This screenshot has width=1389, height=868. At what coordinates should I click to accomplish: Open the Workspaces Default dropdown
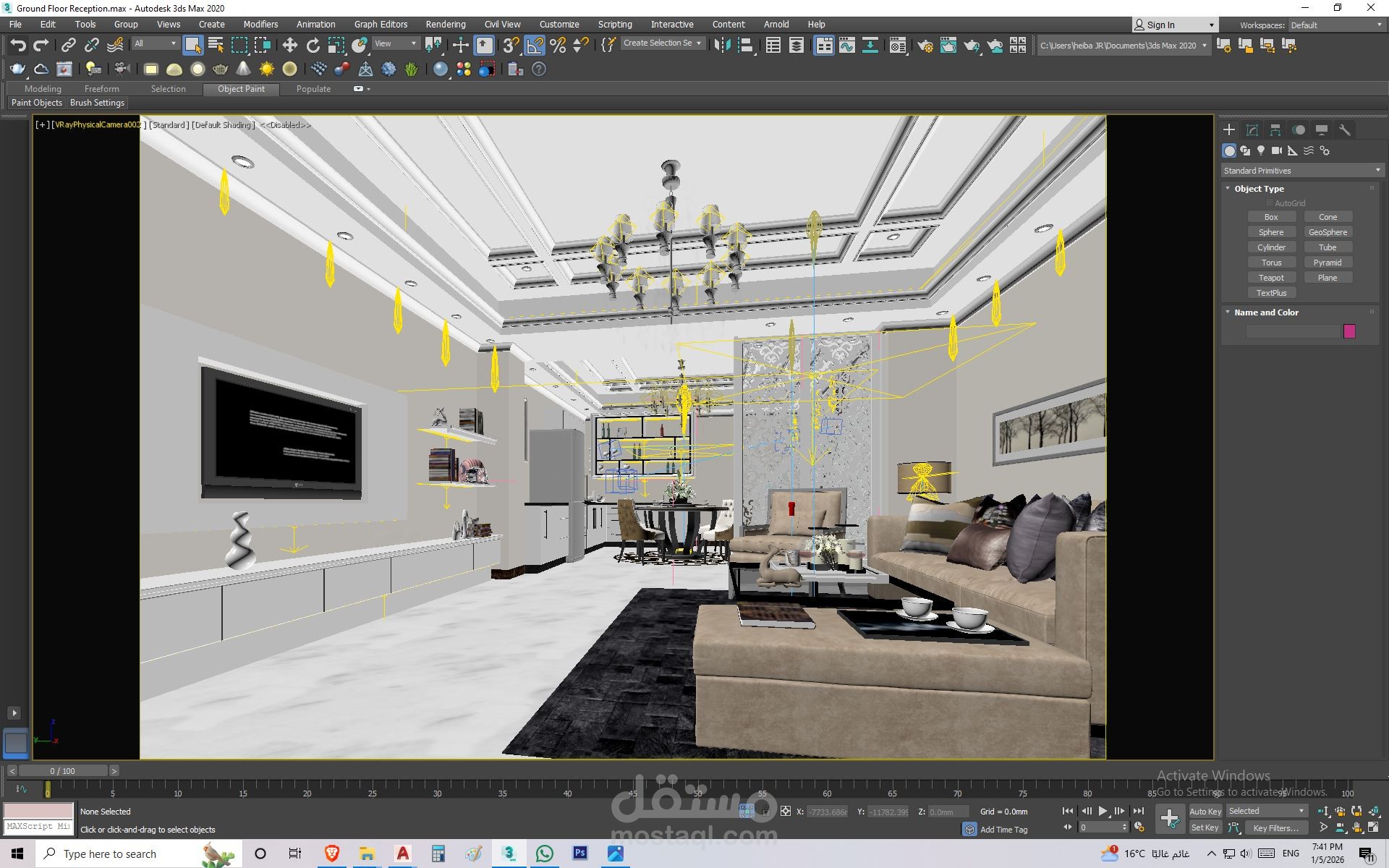[1335, 25]
